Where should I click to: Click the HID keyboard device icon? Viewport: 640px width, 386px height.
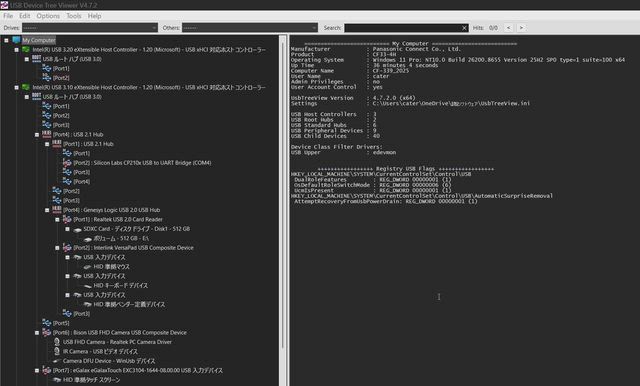(87, 286)
